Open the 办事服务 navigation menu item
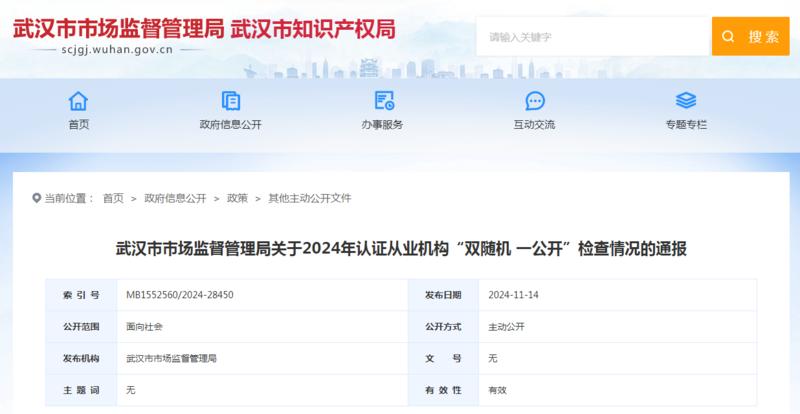This screenshot has width=800, height=414. 382,125
